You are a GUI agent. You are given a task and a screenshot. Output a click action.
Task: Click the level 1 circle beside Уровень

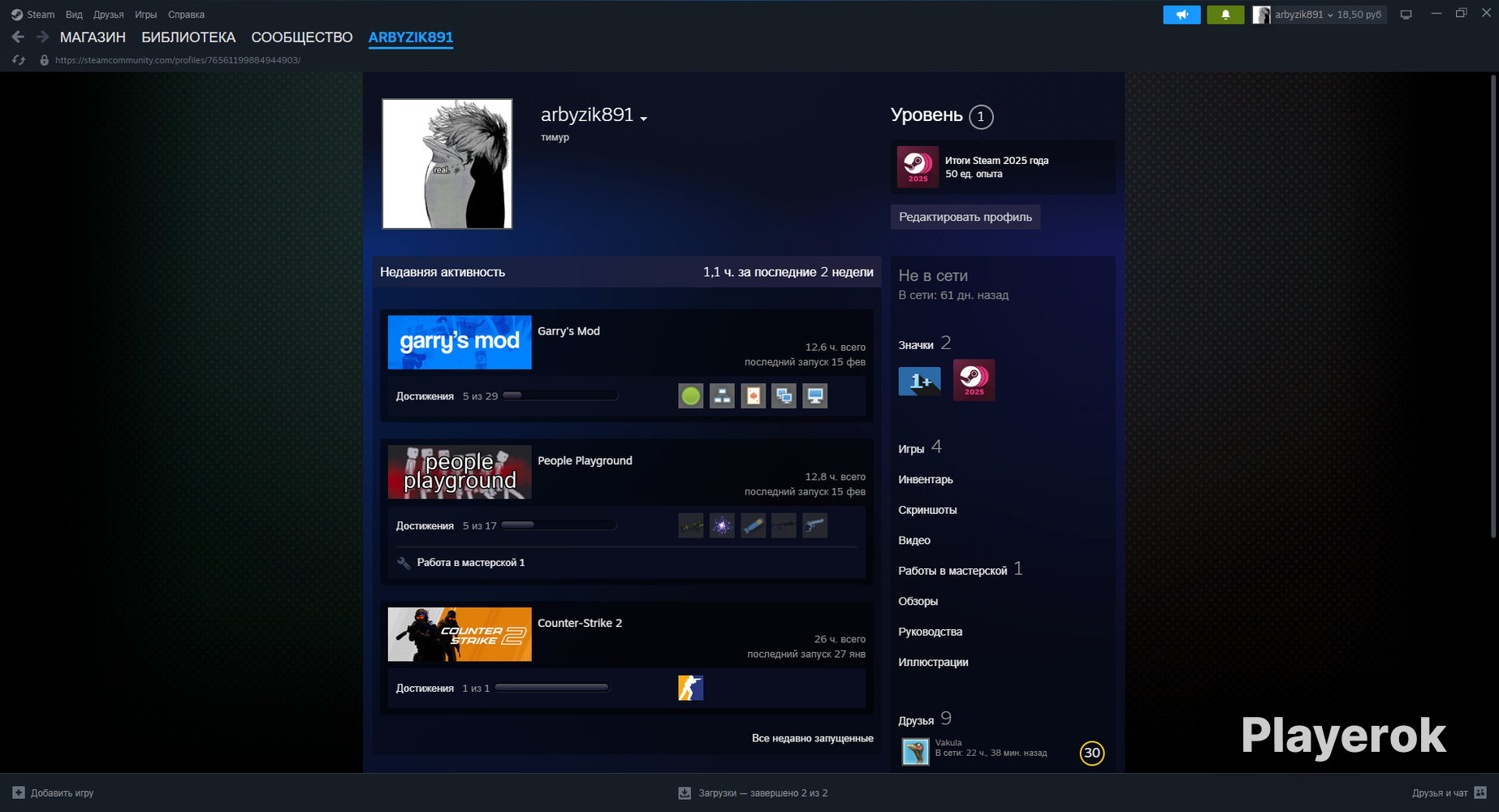pos(981,117)
